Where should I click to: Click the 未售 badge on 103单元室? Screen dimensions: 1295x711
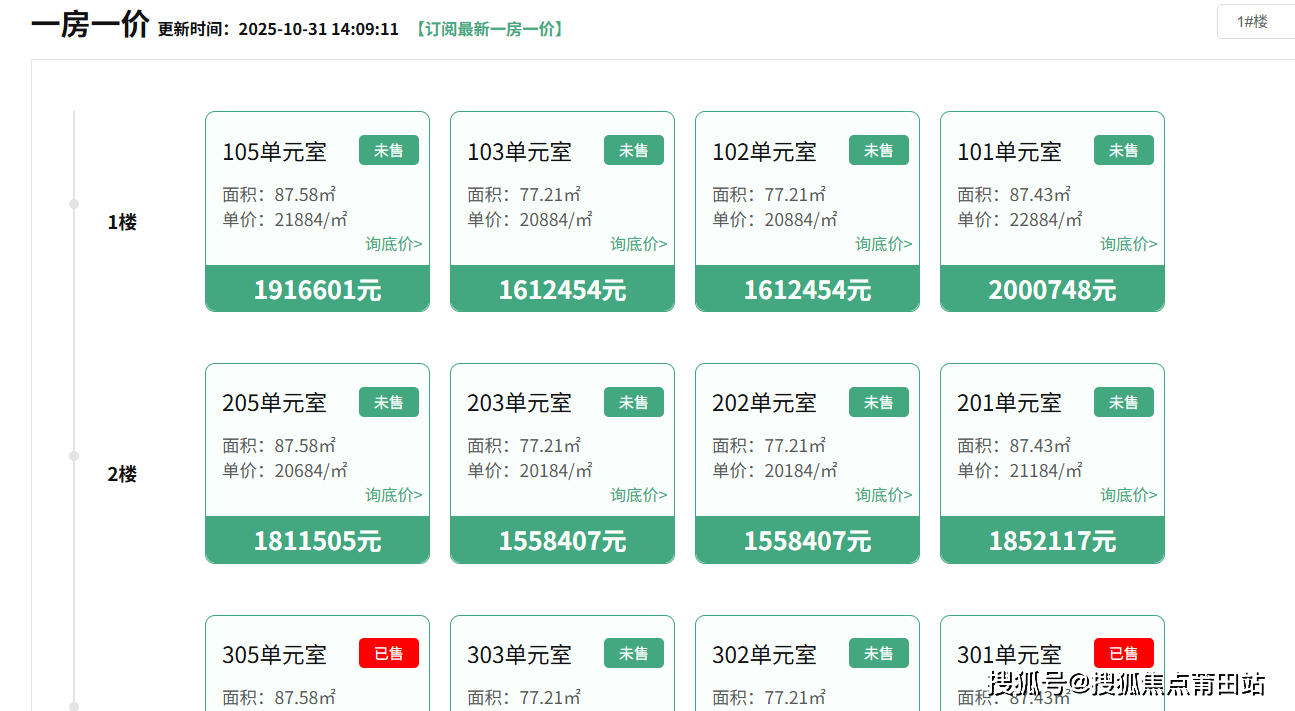tap(633, 150)
